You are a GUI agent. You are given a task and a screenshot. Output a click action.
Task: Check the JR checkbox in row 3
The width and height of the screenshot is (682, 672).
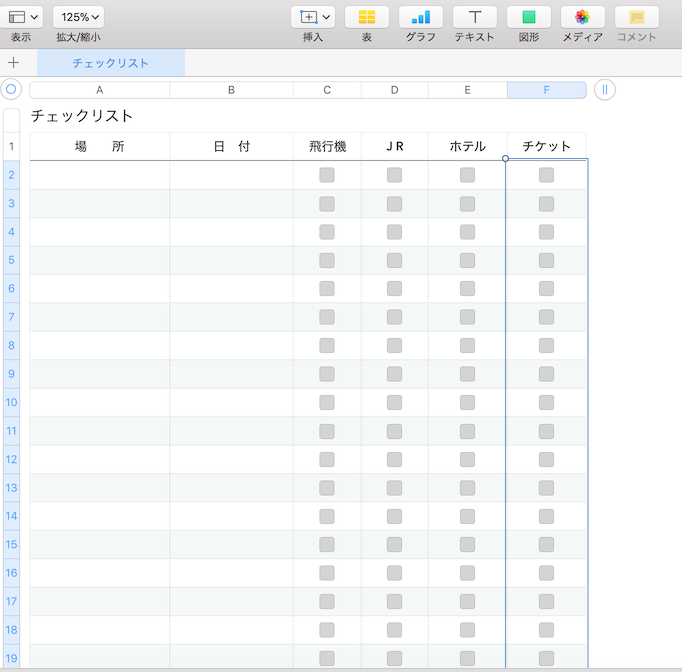pyautogui.click(x=394, y=204)
